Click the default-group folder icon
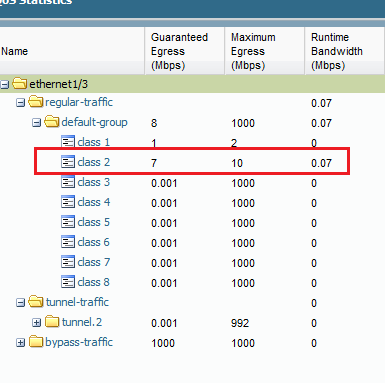 click(52, 122)
